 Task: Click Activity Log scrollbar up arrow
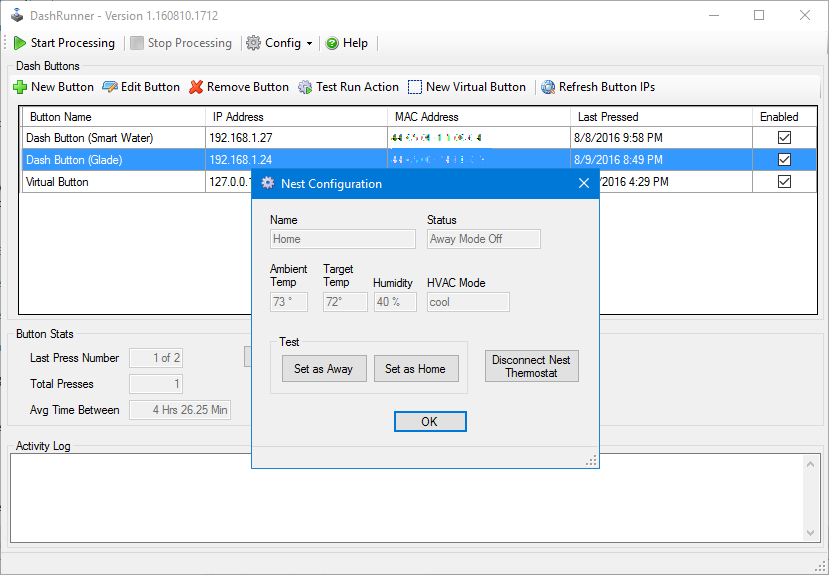[810, 464]
